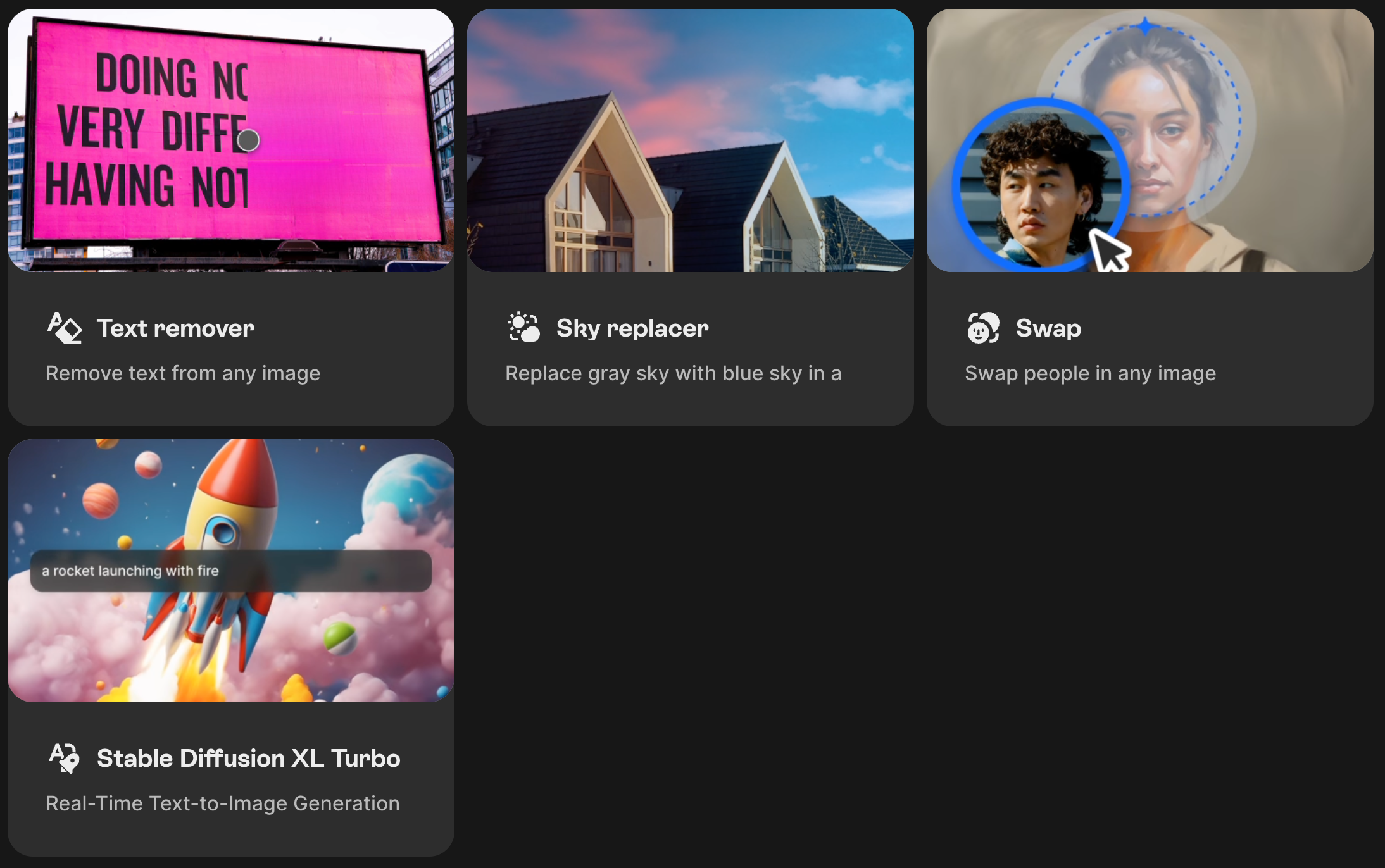
Task: Click the Sky replacer sun-cloud icon
Action: 524,328
